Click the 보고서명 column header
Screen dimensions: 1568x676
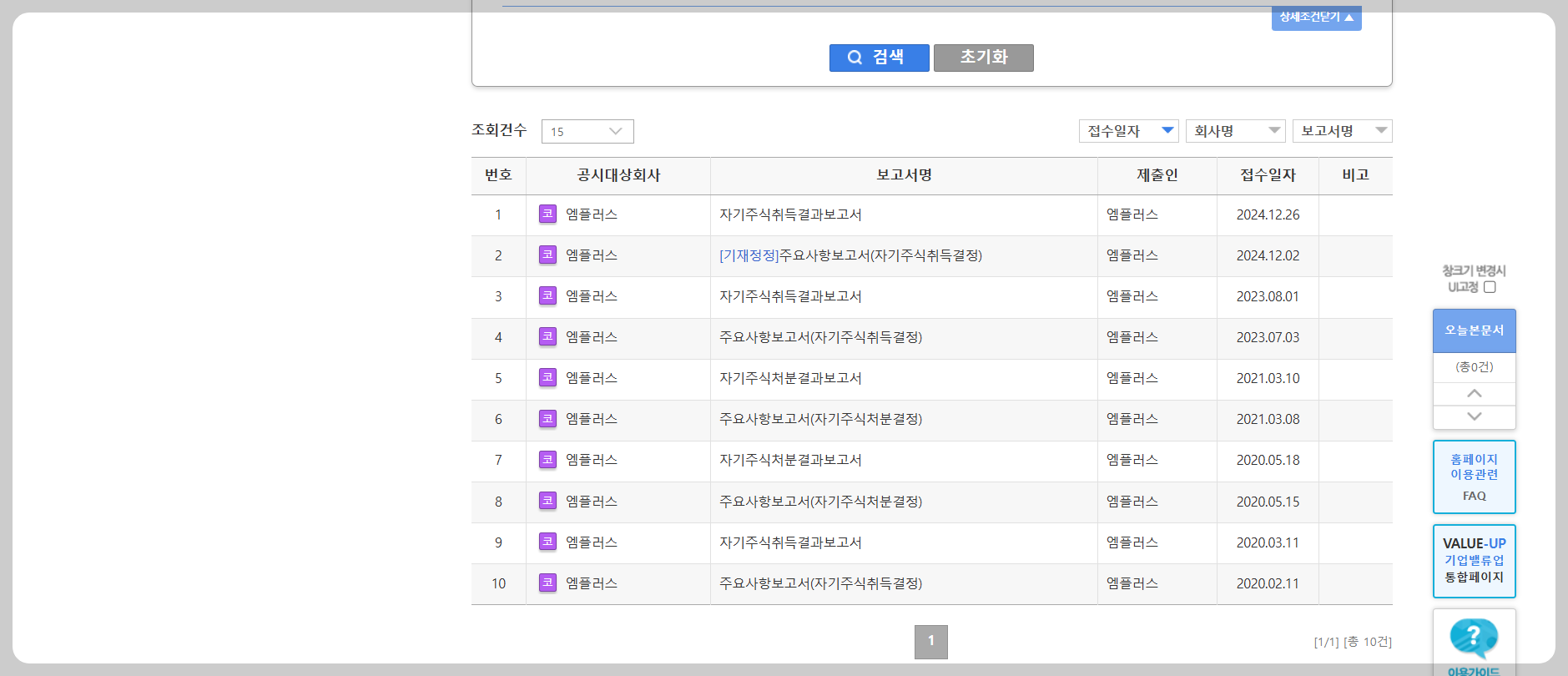coord(904,175)
